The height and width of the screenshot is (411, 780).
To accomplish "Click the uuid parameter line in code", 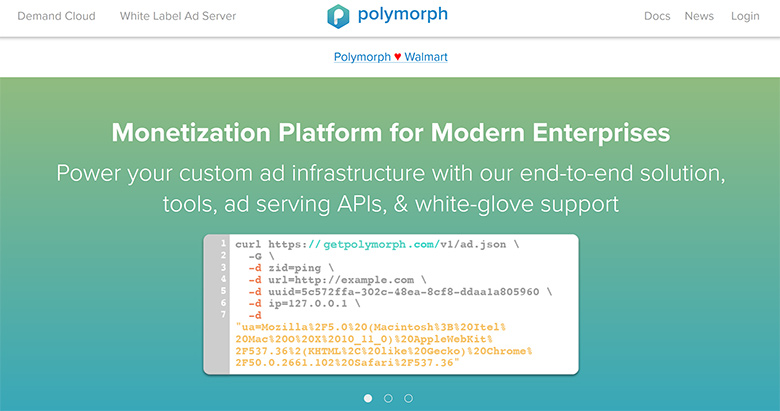I will click(x=400, y=292).
